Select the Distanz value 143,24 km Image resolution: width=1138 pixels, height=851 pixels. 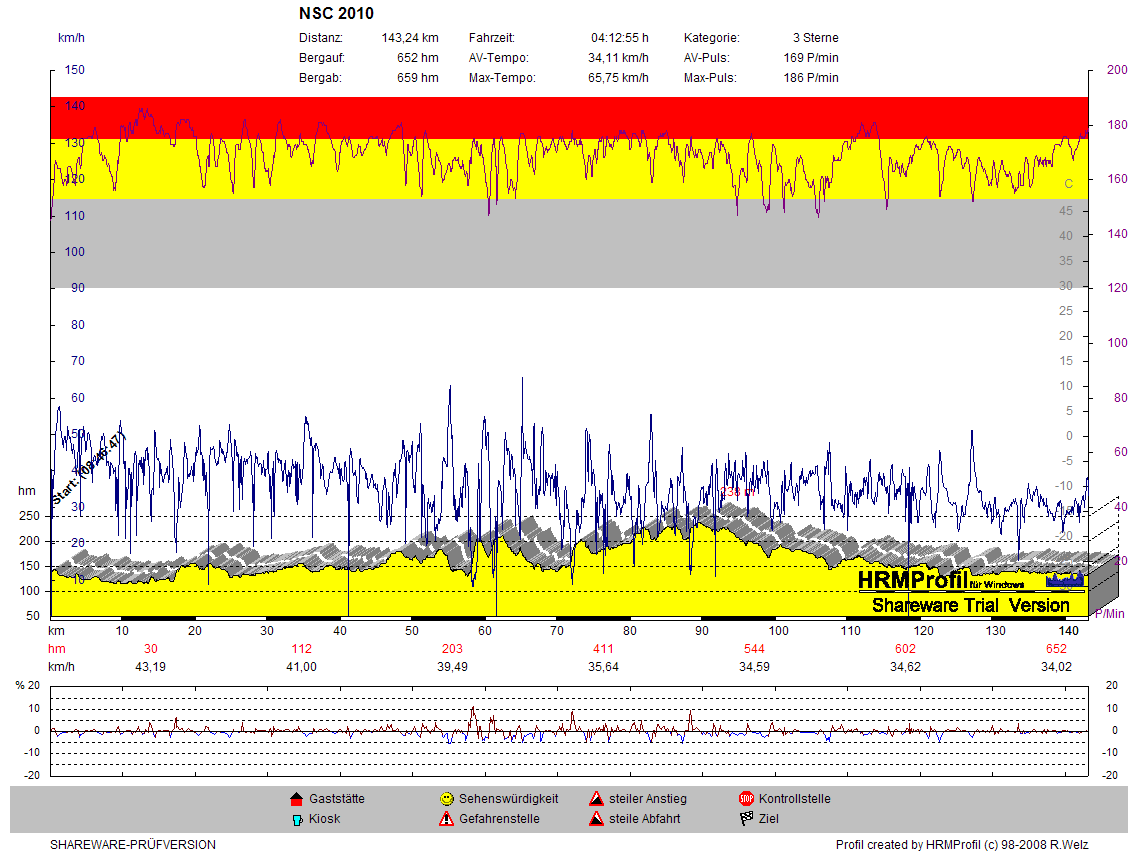410,38
